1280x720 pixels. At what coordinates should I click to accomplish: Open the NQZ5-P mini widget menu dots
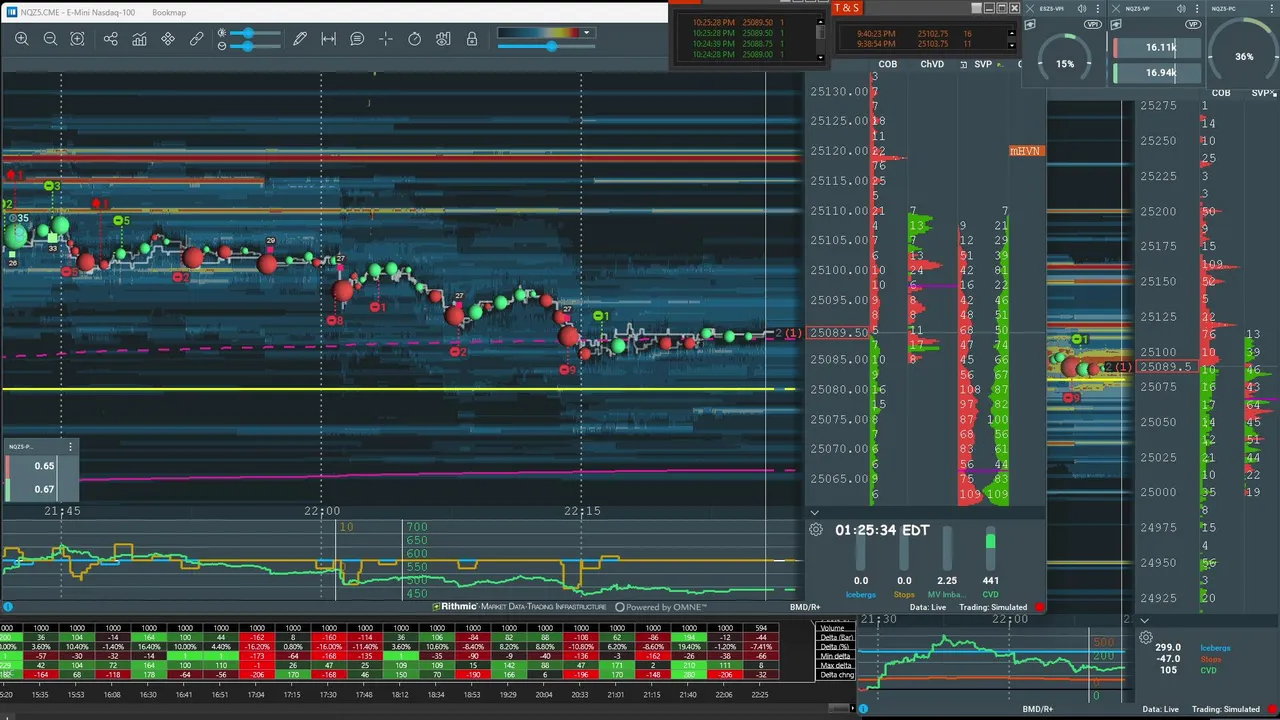point(70,447)
